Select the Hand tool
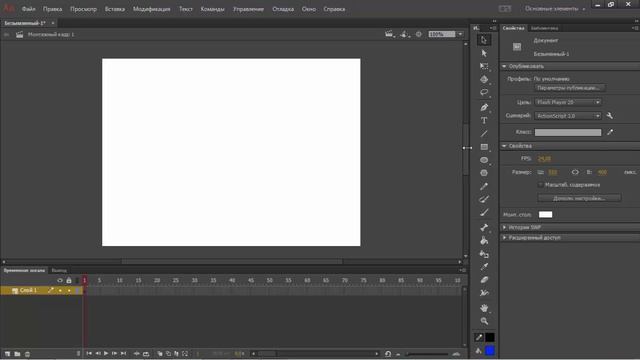The width and height of the screenshot is (640, 360). point(484,308)
